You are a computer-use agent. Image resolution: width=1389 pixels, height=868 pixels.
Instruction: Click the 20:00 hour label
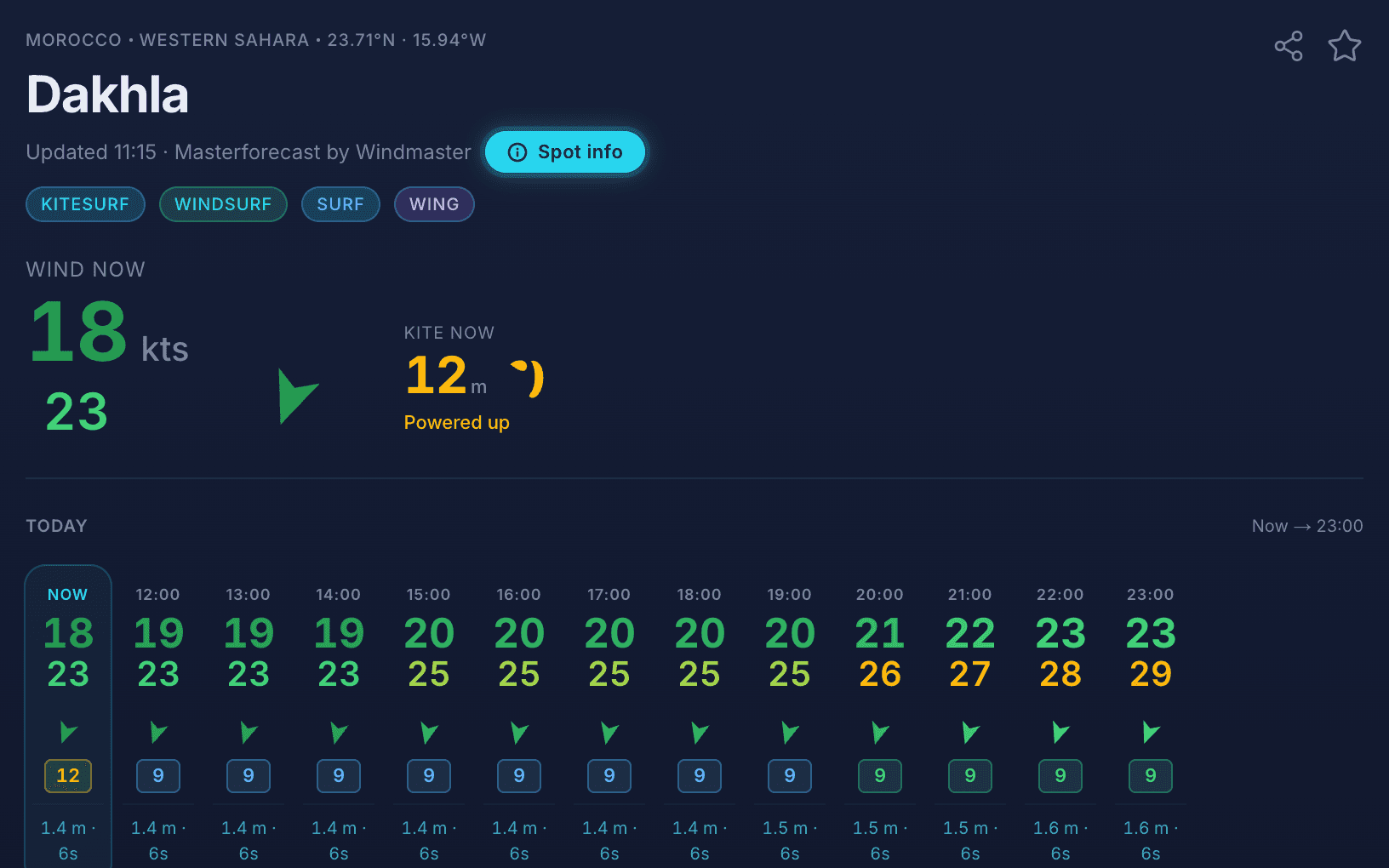coord(880,595)
